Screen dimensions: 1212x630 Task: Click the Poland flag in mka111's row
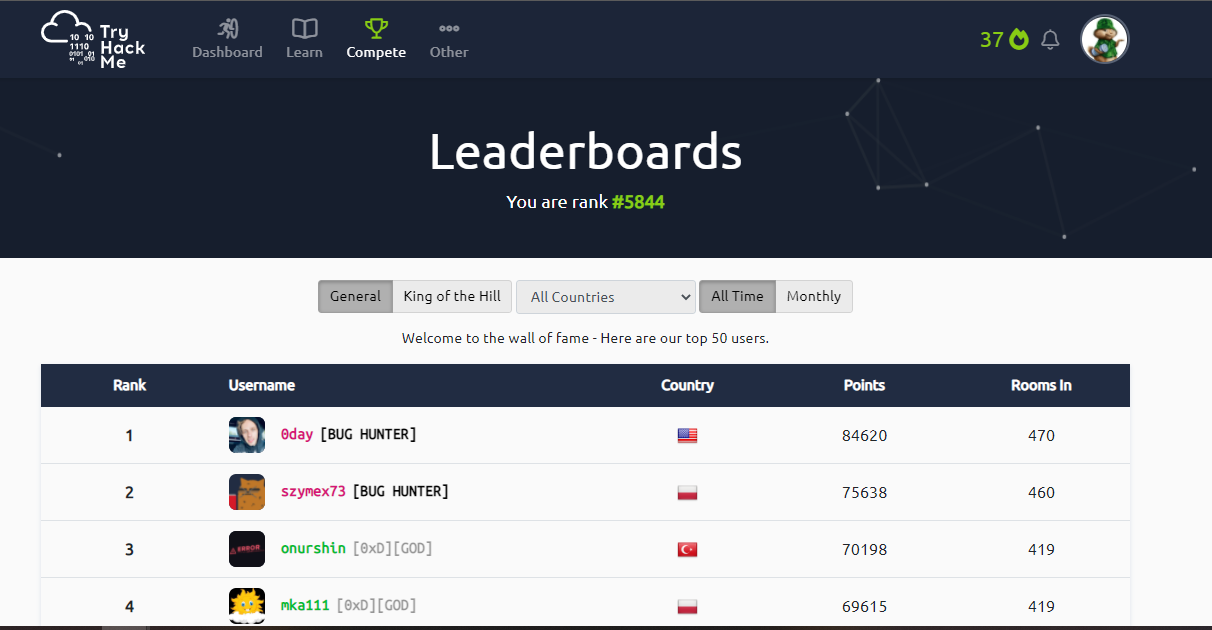point(687,607)
